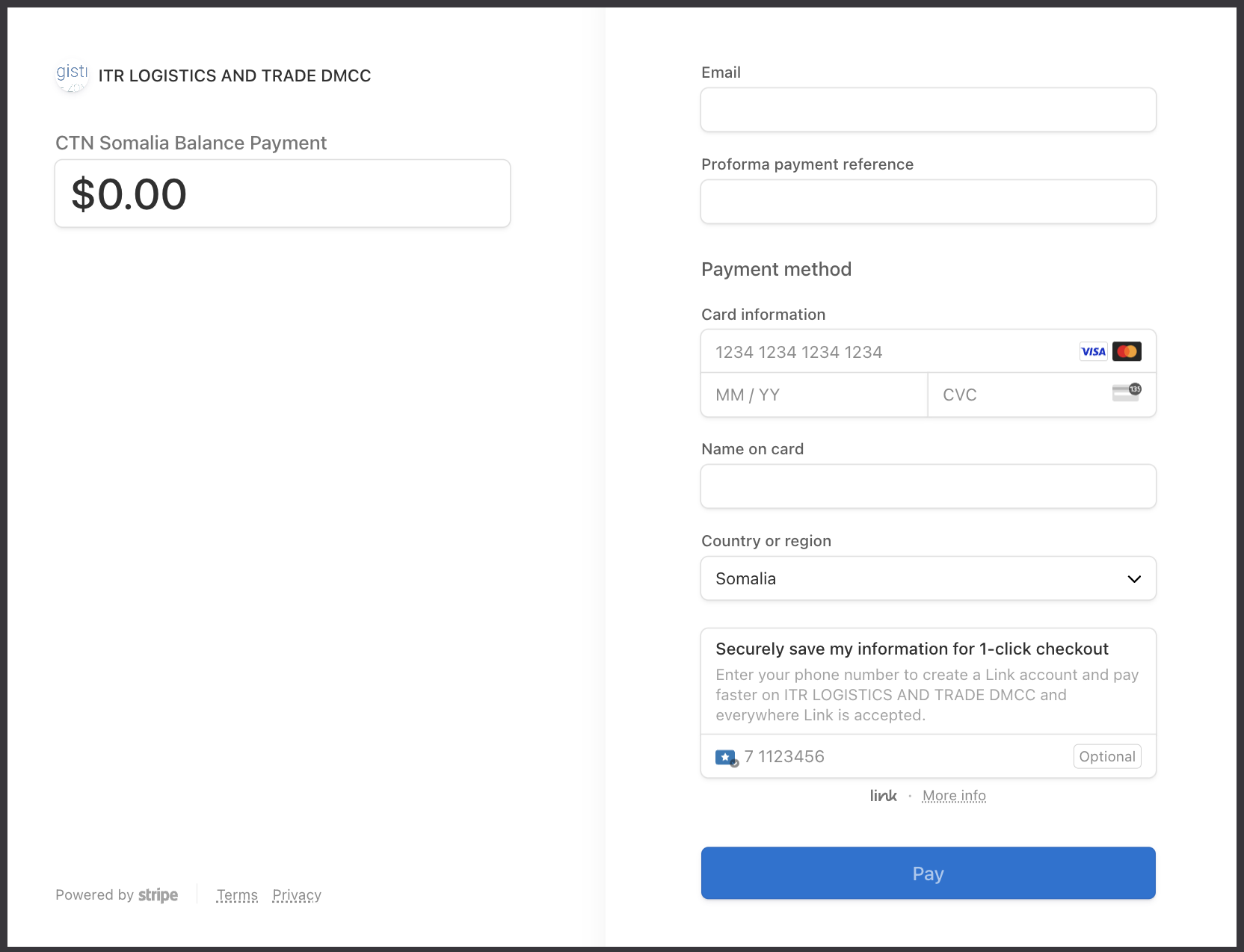
Task: Click the Payment method heading
Action: (776, 269)
